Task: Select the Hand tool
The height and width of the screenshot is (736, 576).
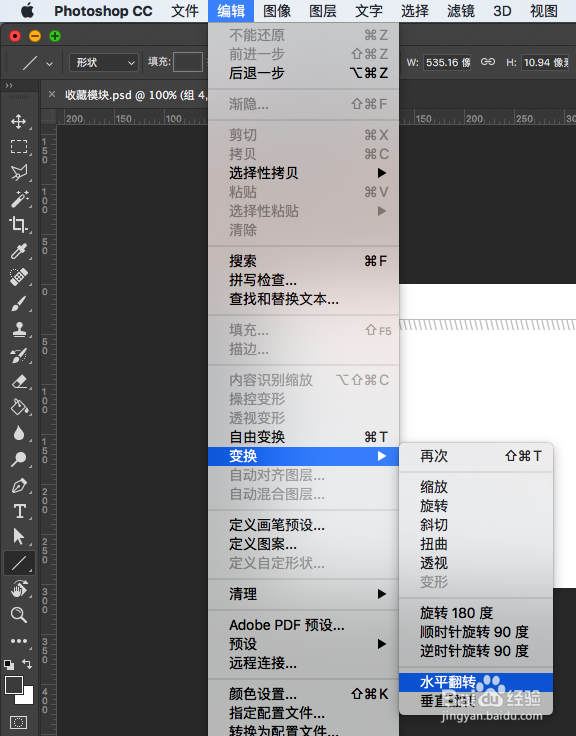Action: point(19,589)
